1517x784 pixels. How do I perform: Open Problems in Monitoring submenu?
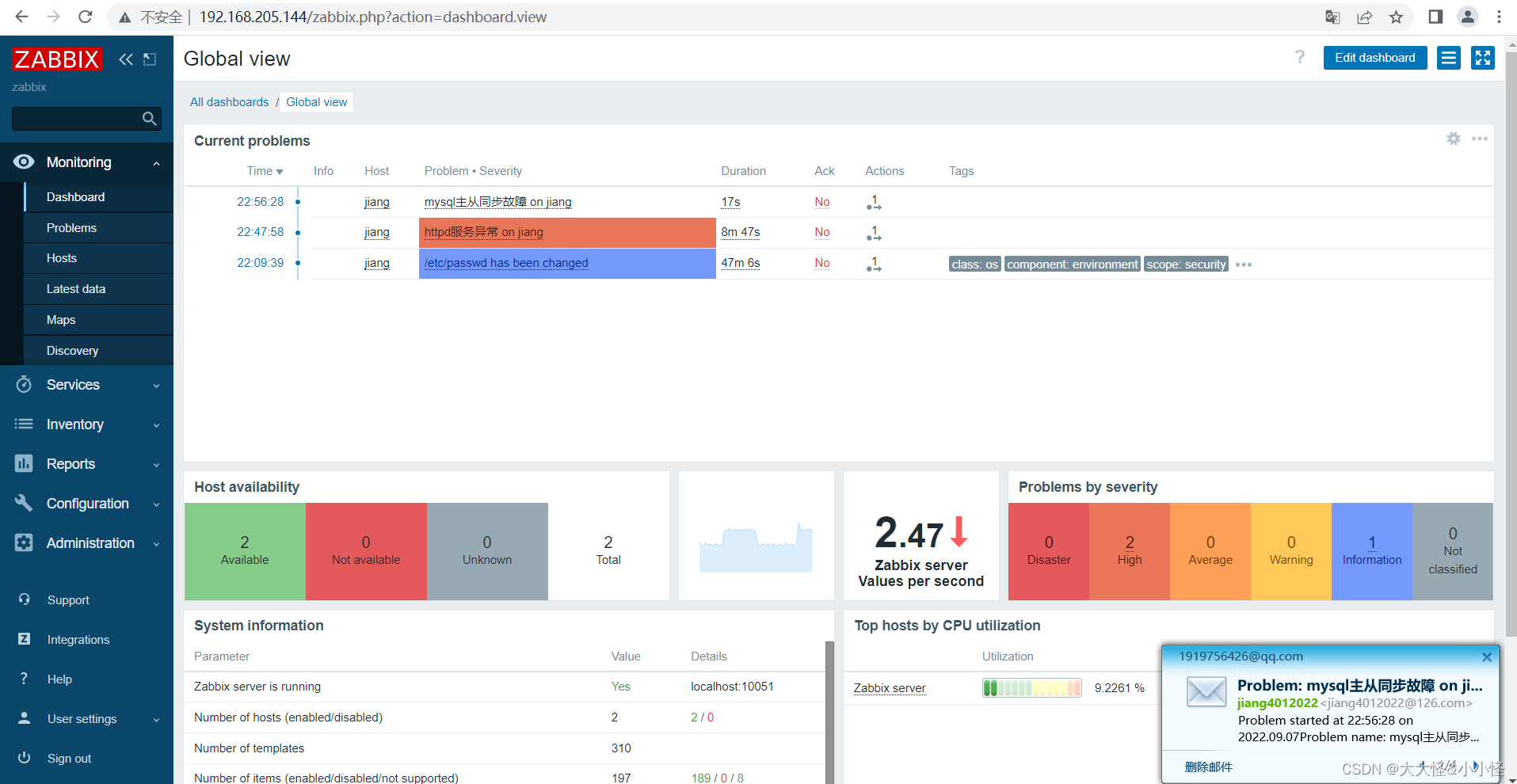pos(98,228)
